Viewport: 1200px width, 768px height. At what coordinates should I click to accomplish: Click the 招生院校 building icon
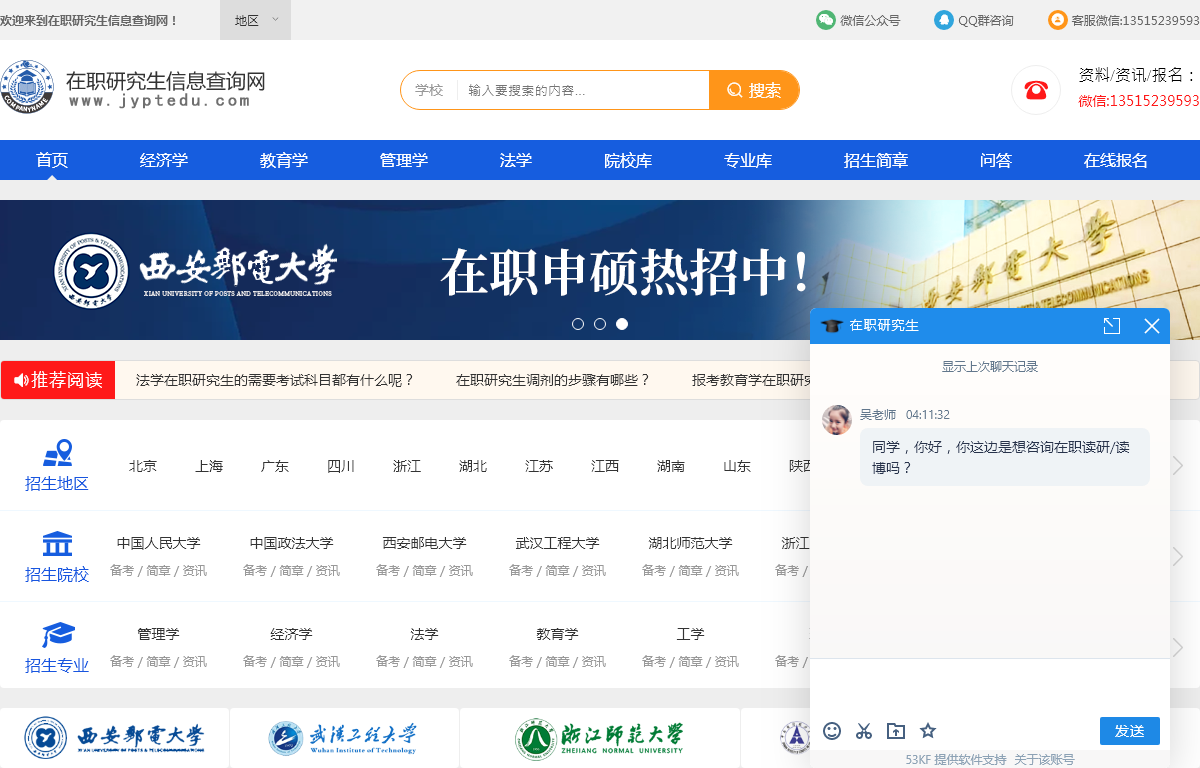pyautogui.click(x=57, y=544)
